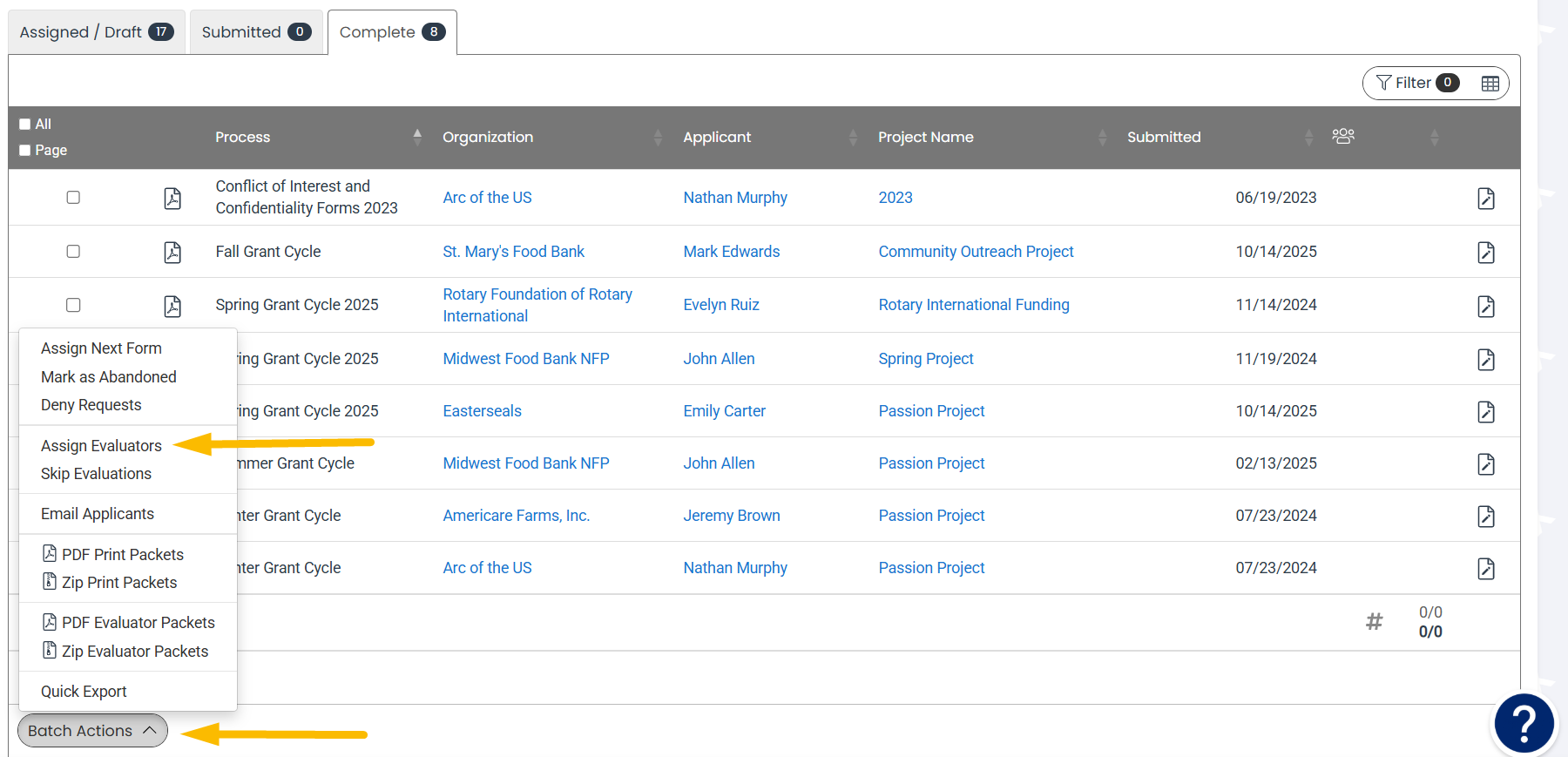The height and width of the screenshot is (757, 1568).
Task: Choose Skip Evaluations
Action: coord(96,474)
